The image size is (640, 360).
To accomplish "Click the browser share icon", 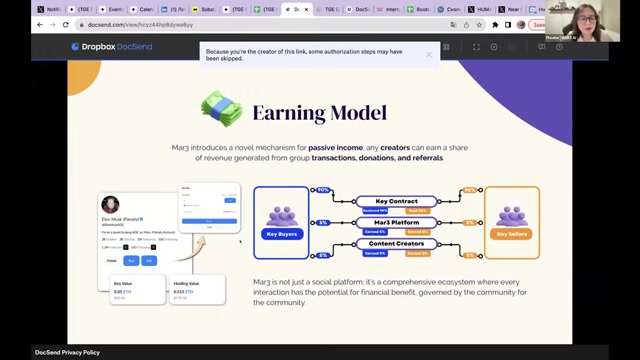I will click(466, 25).
